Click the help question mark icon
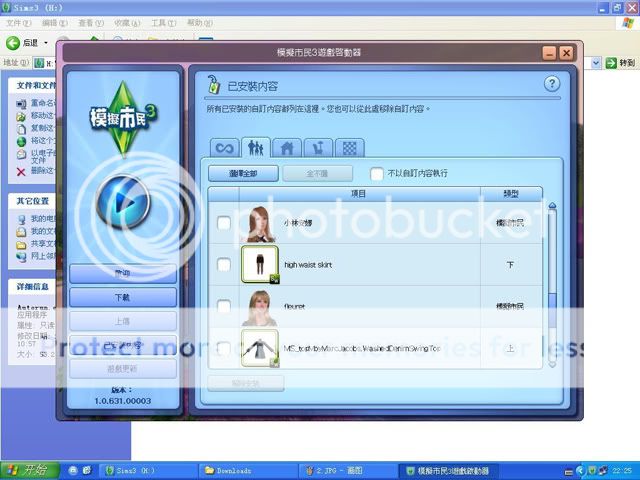Viewport: 640px width, 480px height. [552, 84]
